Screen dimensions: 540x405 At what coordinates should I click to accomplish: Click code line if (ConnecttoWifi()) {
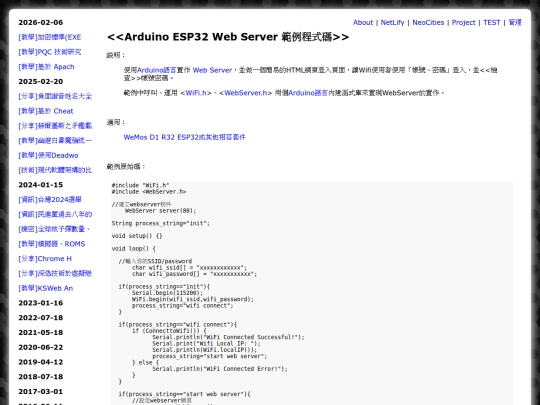[169, 331]
